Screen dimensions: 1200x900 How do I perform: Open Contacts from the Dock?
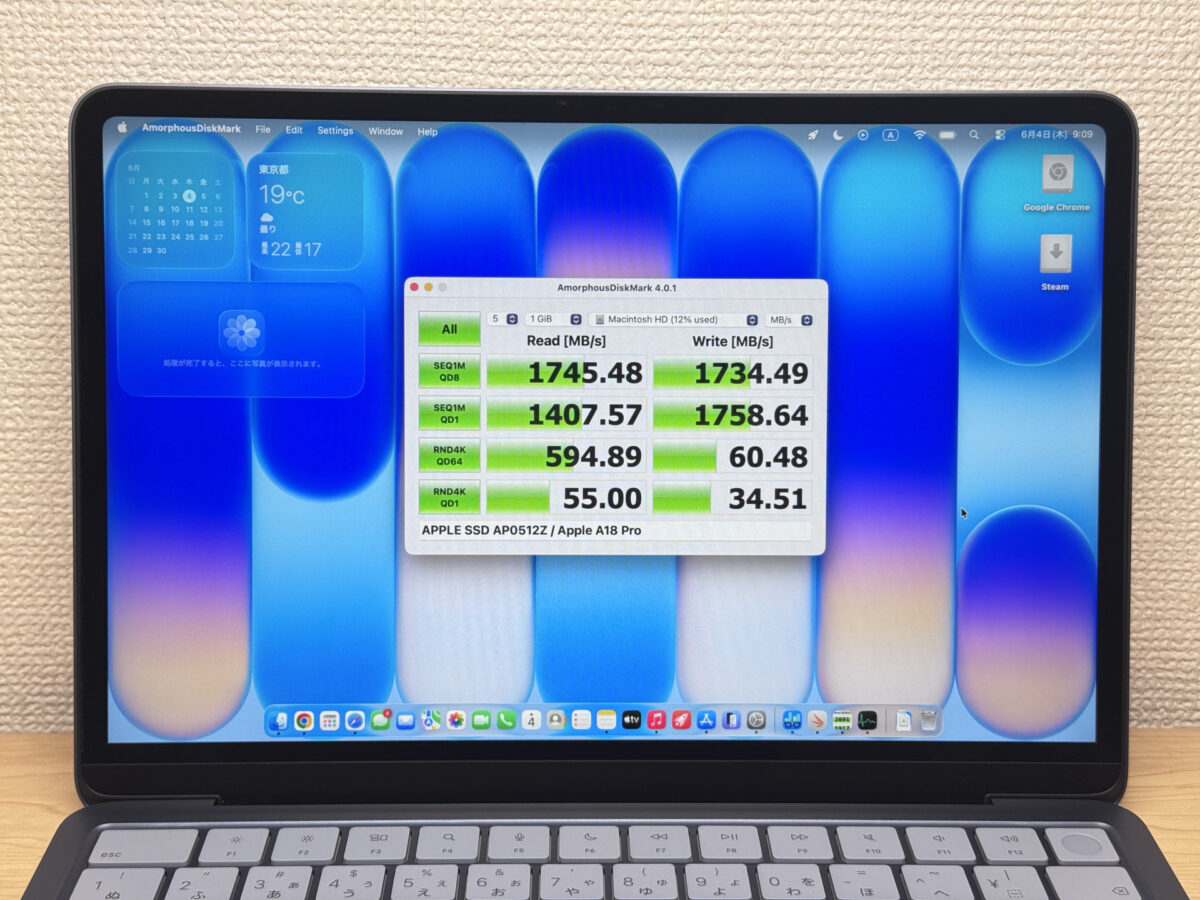(x=556, y=720)
